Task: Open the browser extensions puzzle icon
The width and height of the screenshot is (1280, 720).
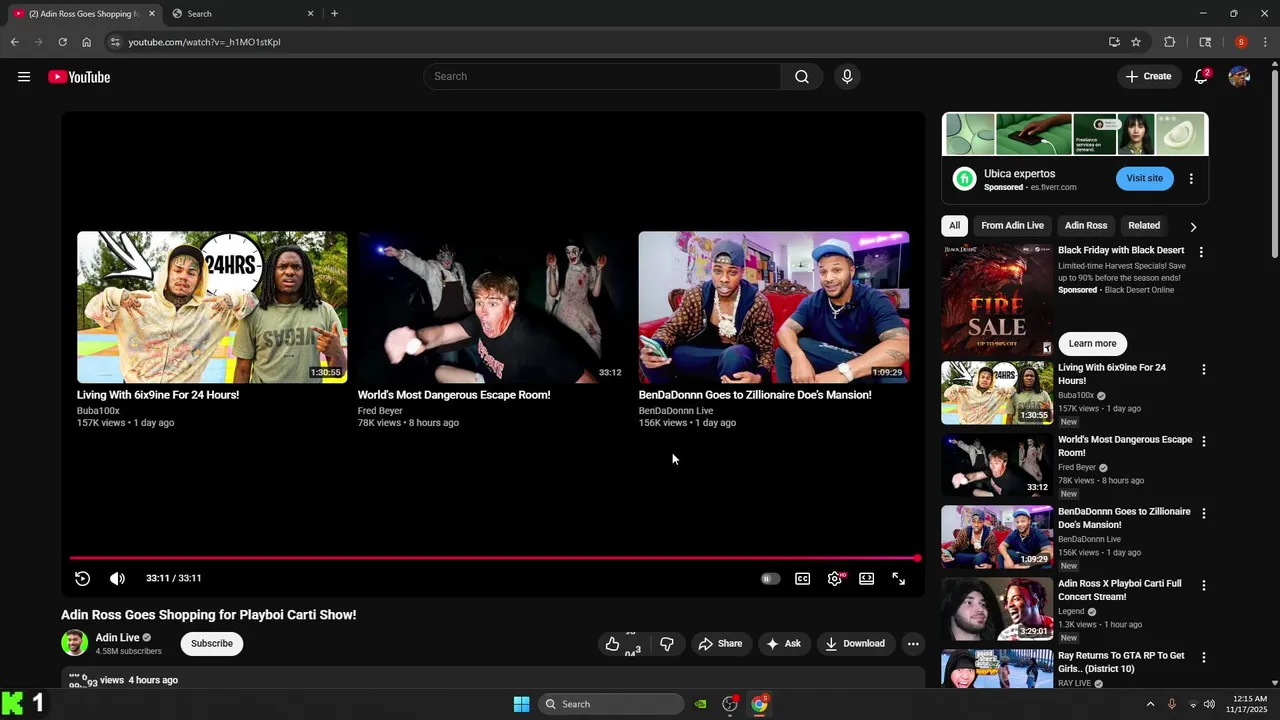Action: [x=1169, y=42]
